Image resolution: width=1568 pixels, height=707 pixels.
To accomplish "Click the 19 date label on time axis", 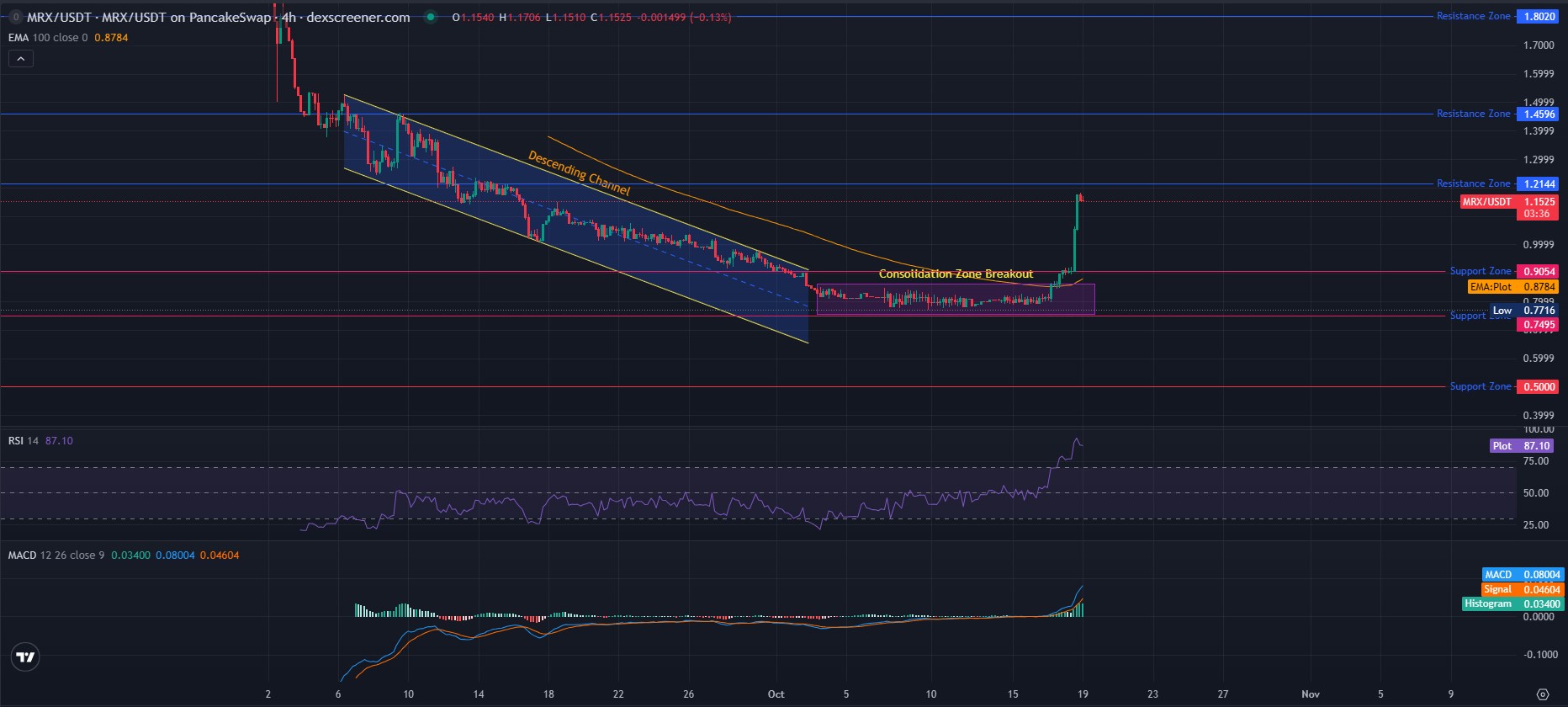I will pos(1083,694).
